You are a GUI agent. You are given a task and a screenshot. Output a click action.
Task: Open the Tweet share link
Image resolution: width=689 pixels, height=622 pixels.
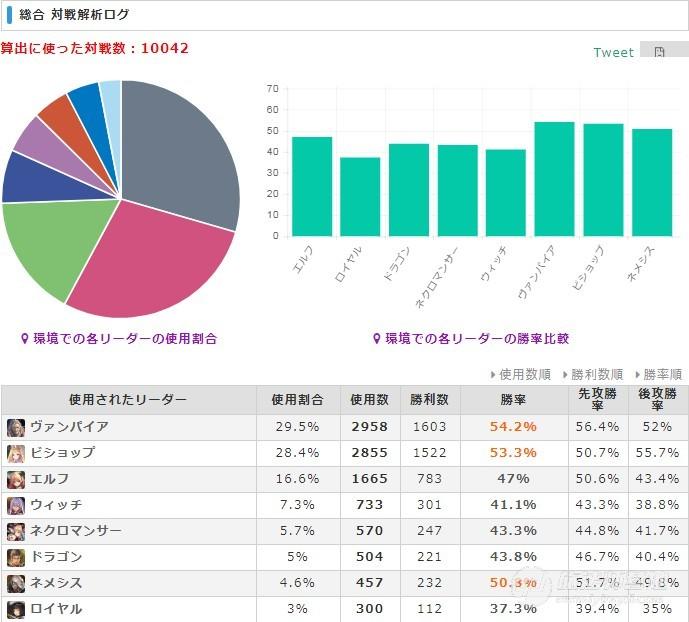[613, 52]
